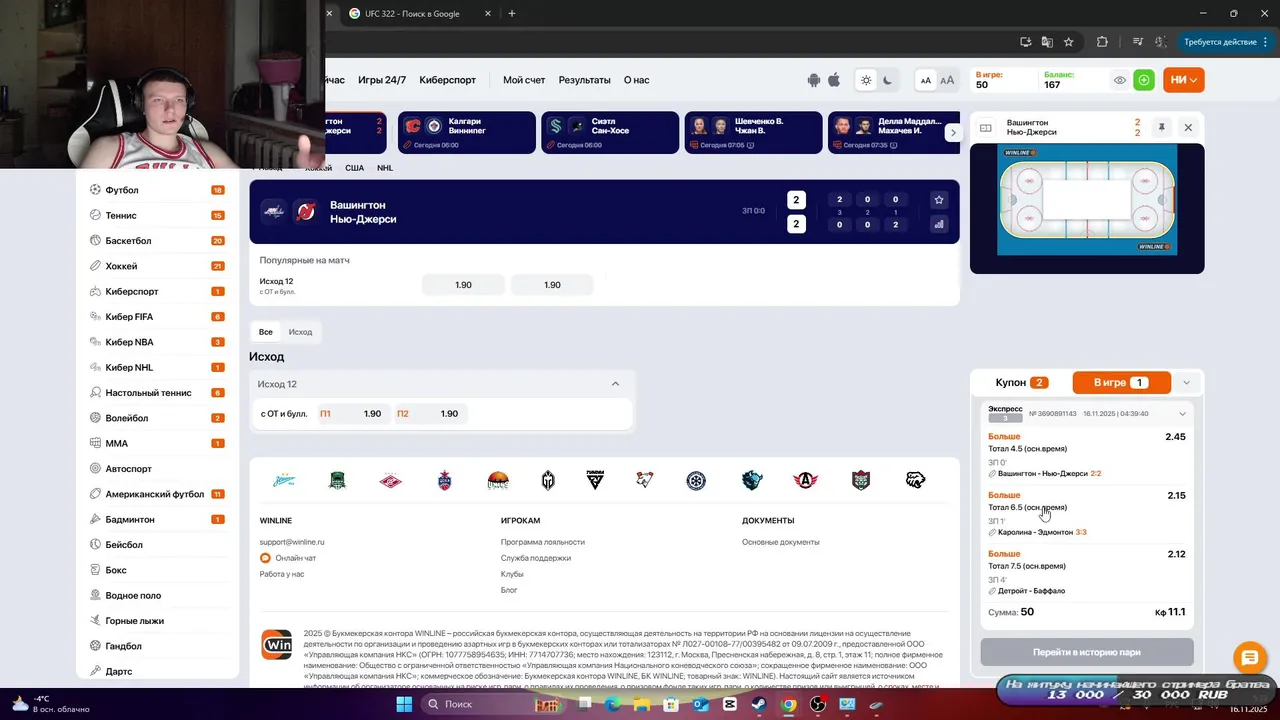The width and height of the screenshot is (1280, 720).
Task: Open Программа лояльности link
Action: click(x=543, y=542)
